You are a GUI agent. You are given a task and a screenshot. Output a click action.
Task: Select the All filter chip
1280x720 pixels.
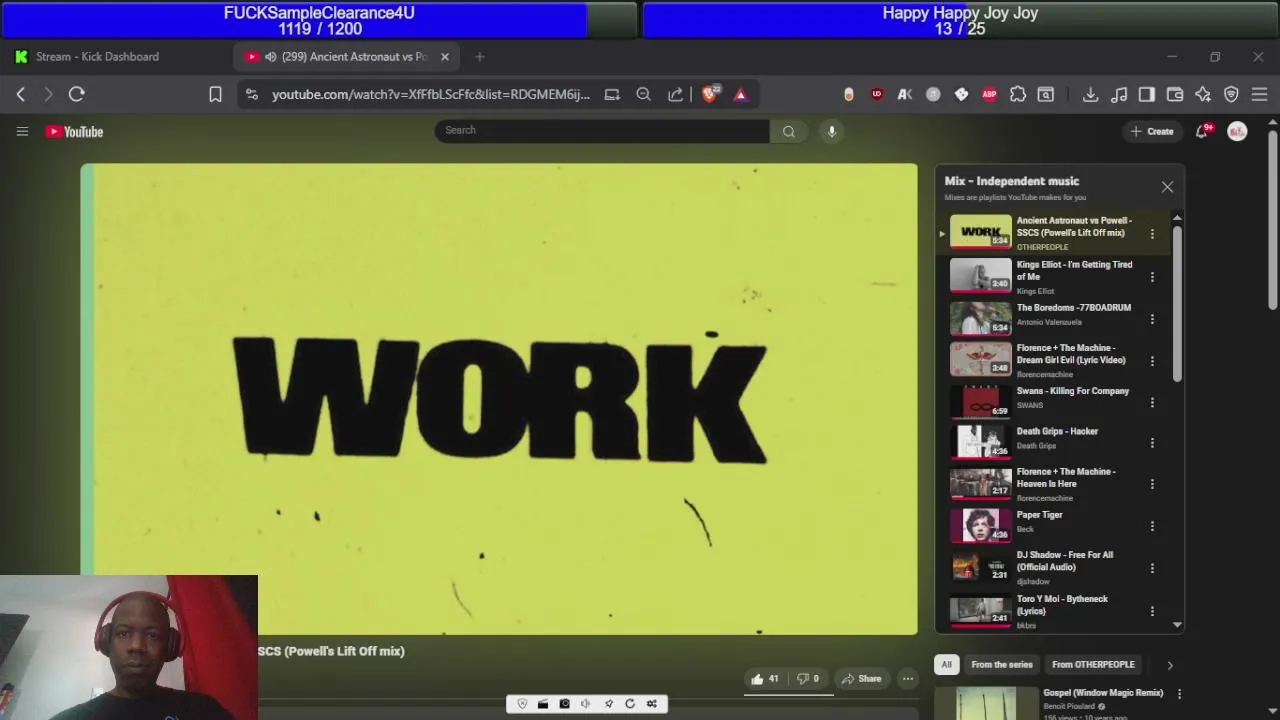(x=946, y=664)
